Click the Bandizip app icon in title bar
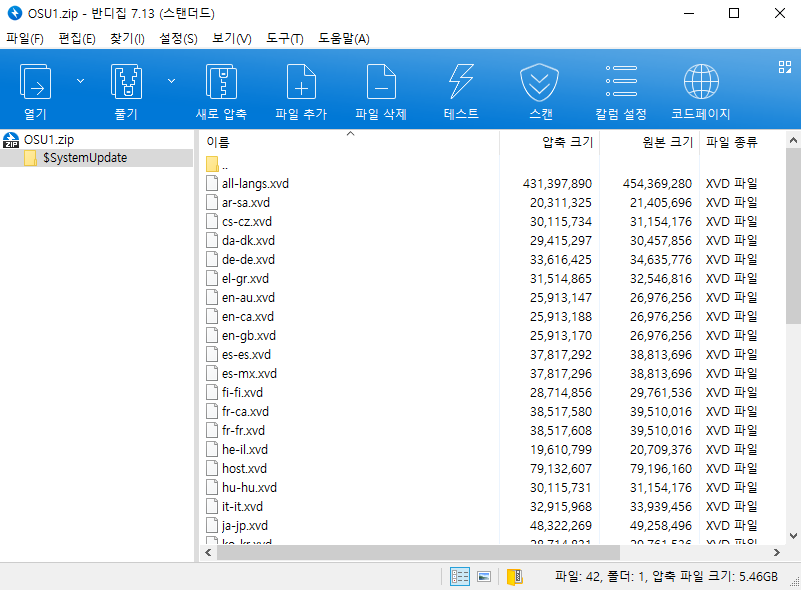Viewport: 801px width, 590px height. tap(15, 13)
